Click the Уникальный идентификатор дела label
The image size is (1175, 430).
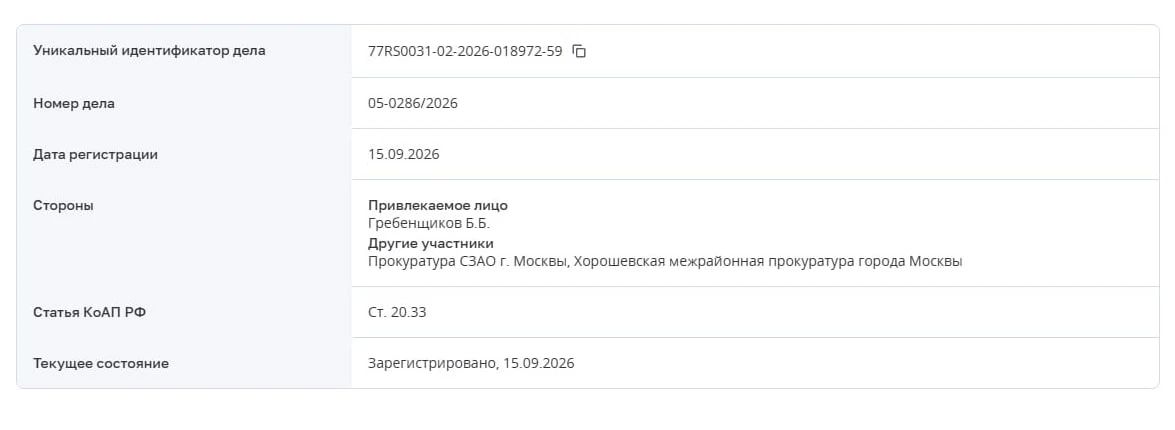point(149,51)
